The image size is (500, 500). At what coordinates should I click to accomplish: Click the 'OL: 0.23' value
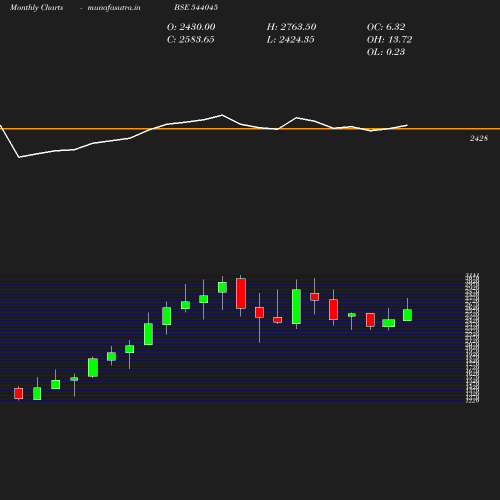click(386, 52)
